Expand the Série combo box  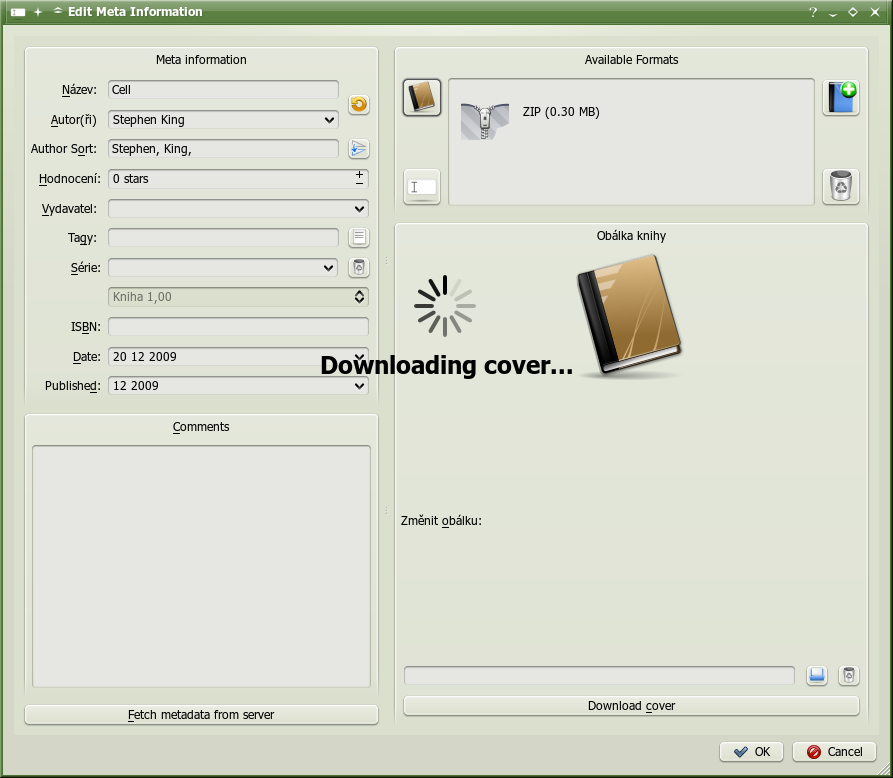pos(330,268)
